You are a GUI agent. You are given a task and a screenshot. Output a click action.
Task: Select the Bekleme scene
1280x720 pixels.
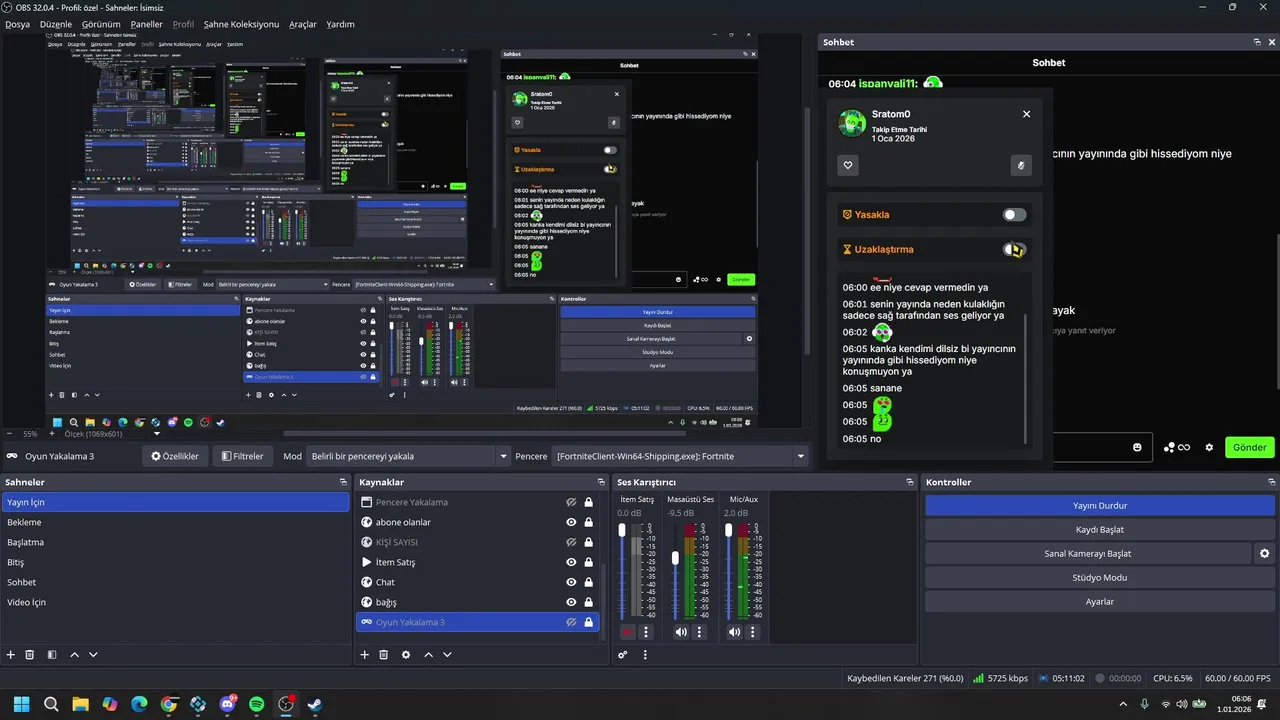(175, 522)
